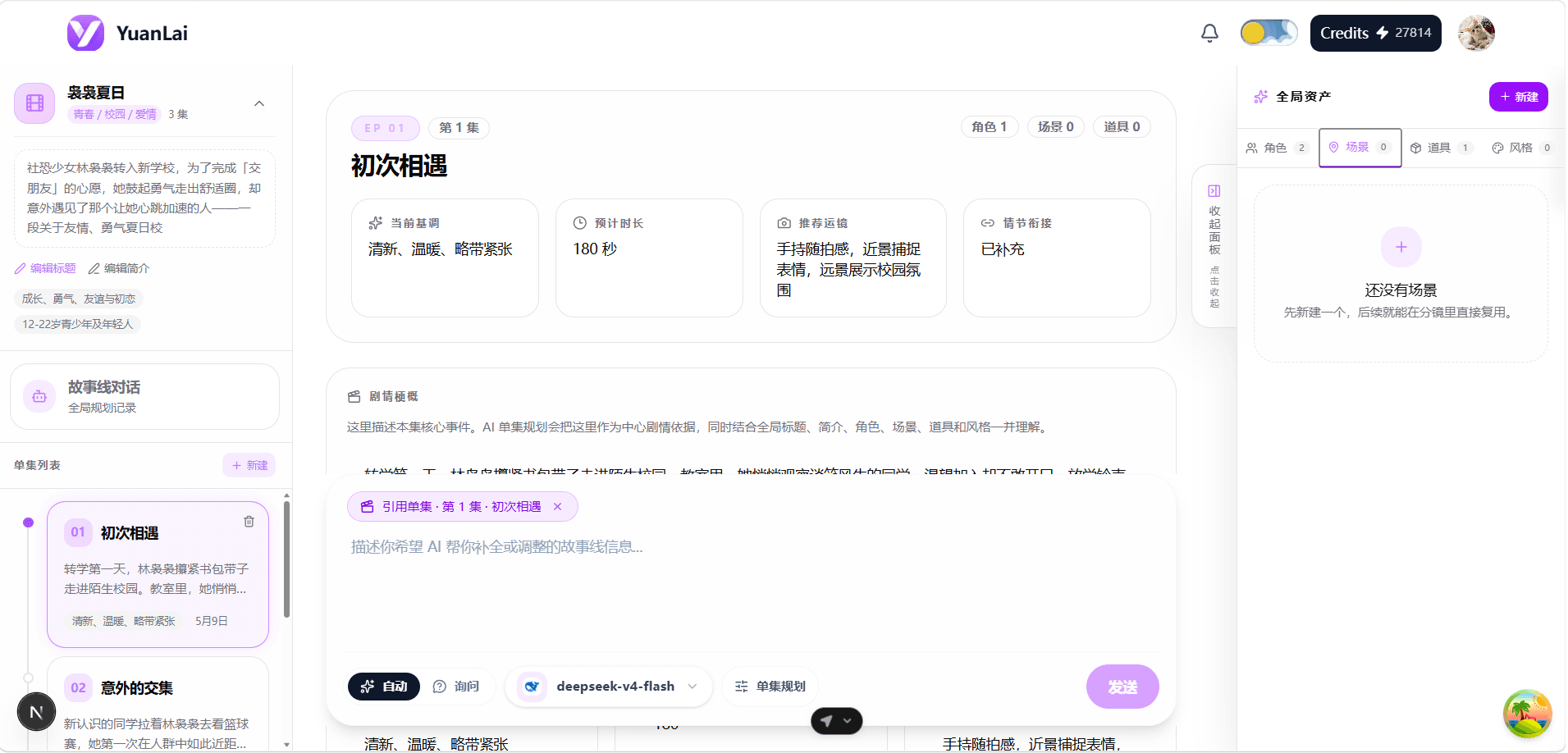Collapse the panel via 收起面板 handle

1214,246
